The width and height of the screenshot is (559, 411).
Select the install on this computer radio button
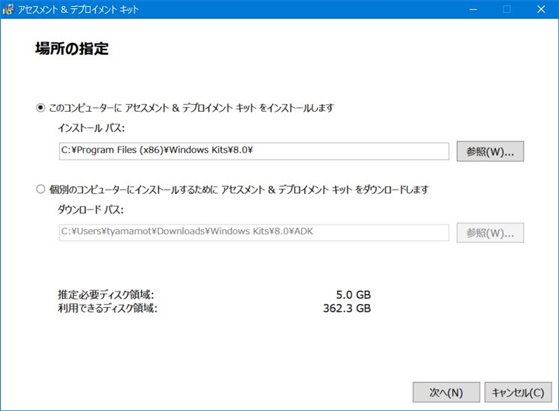[41, 107]
